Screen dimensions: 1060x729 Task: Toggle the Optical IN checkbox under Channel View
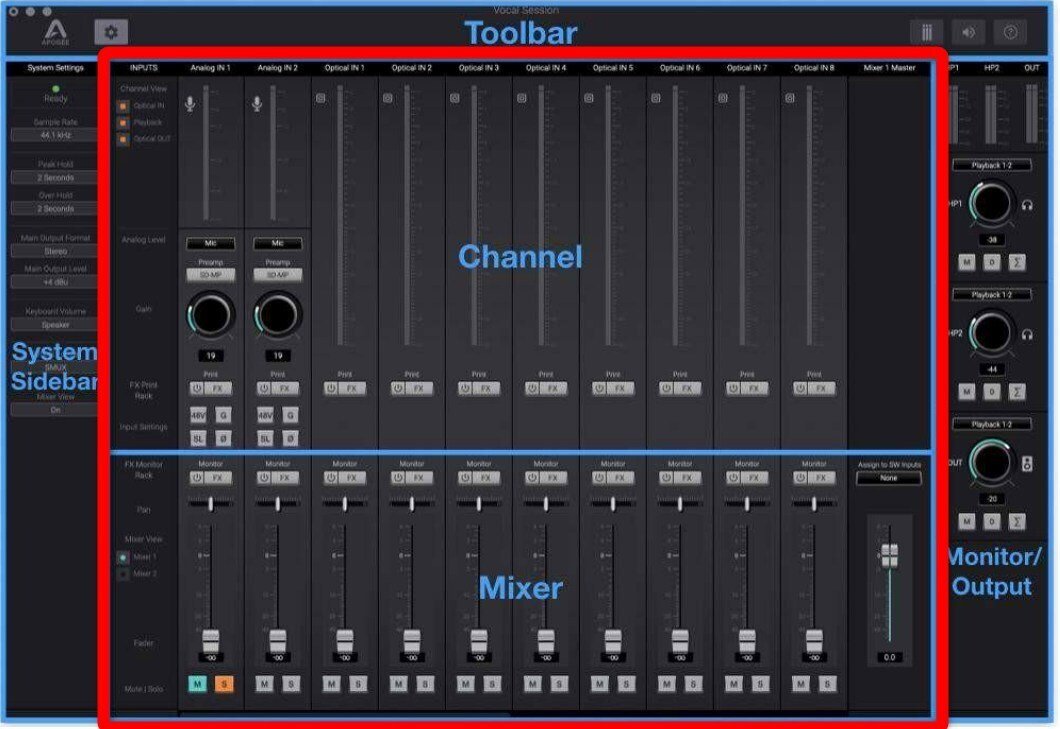(126, 104)
